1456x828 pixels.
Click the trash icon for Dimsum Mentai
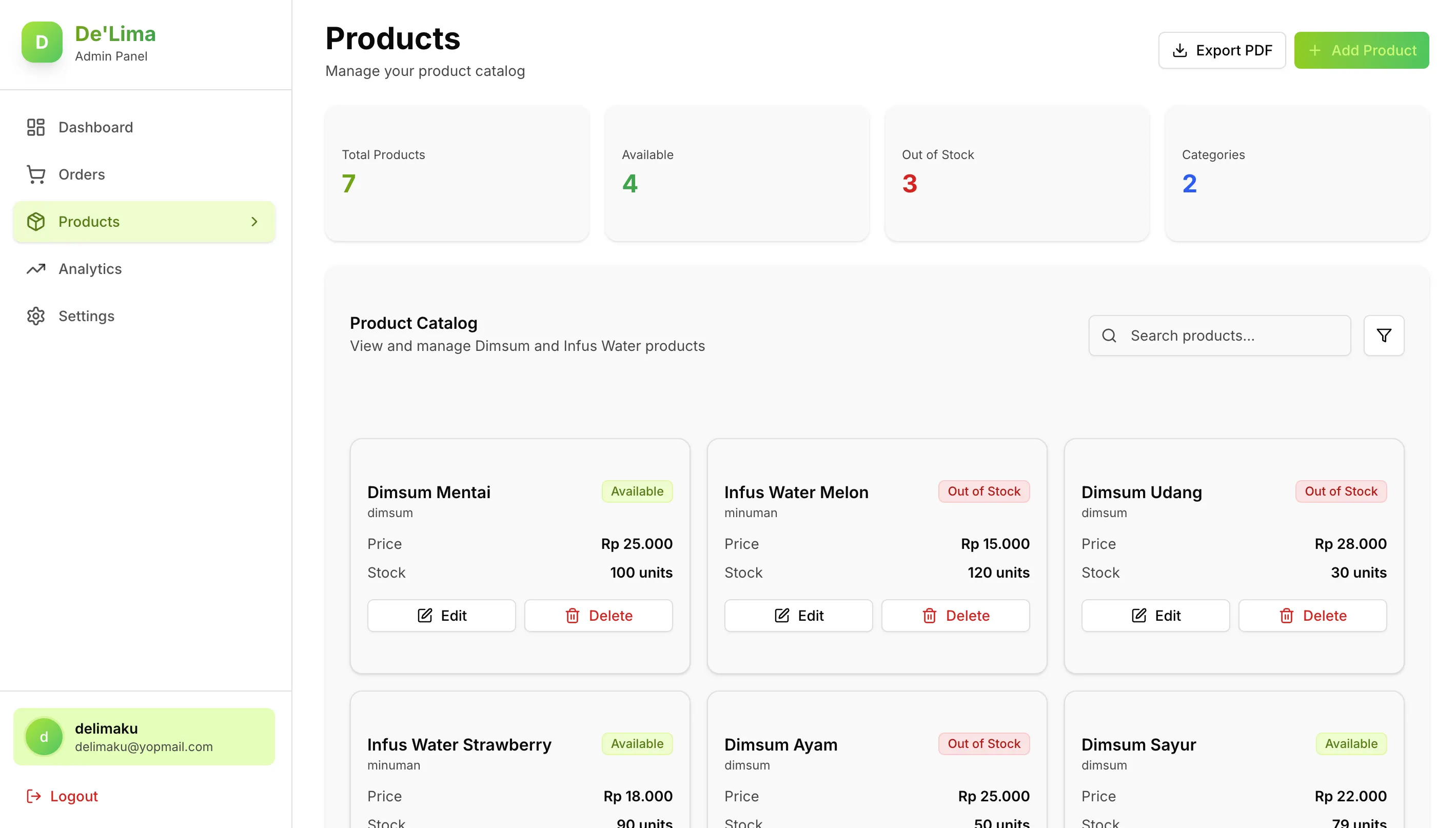[x=573, y=615]
